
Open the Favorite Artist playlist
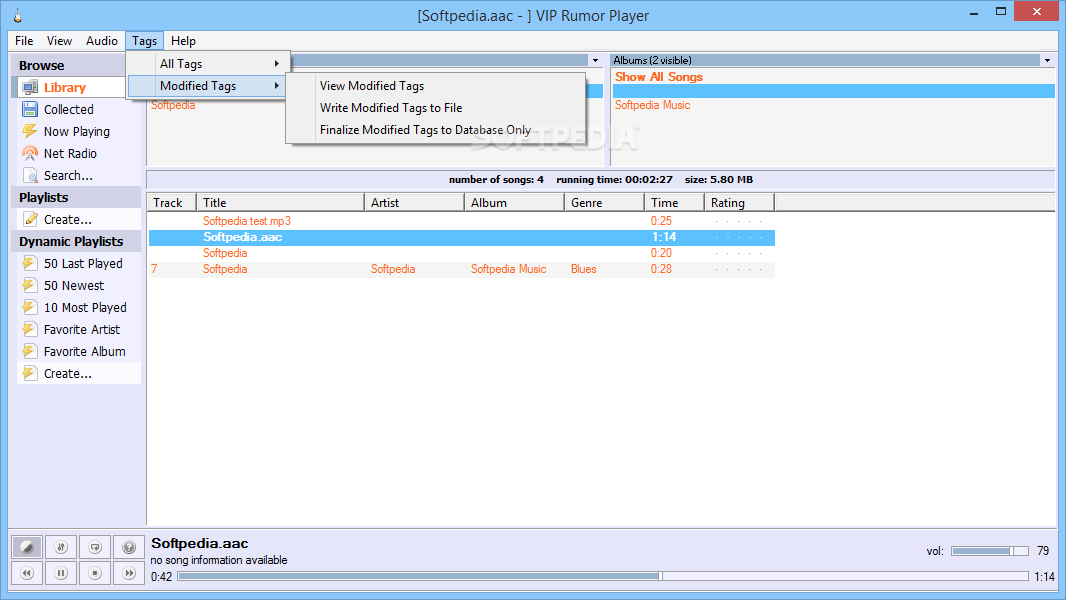[x=82, y=330]
